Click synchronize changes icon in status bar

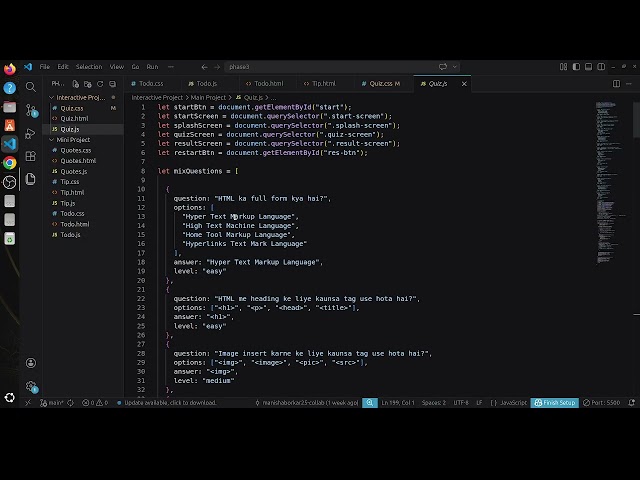[70, 402]
